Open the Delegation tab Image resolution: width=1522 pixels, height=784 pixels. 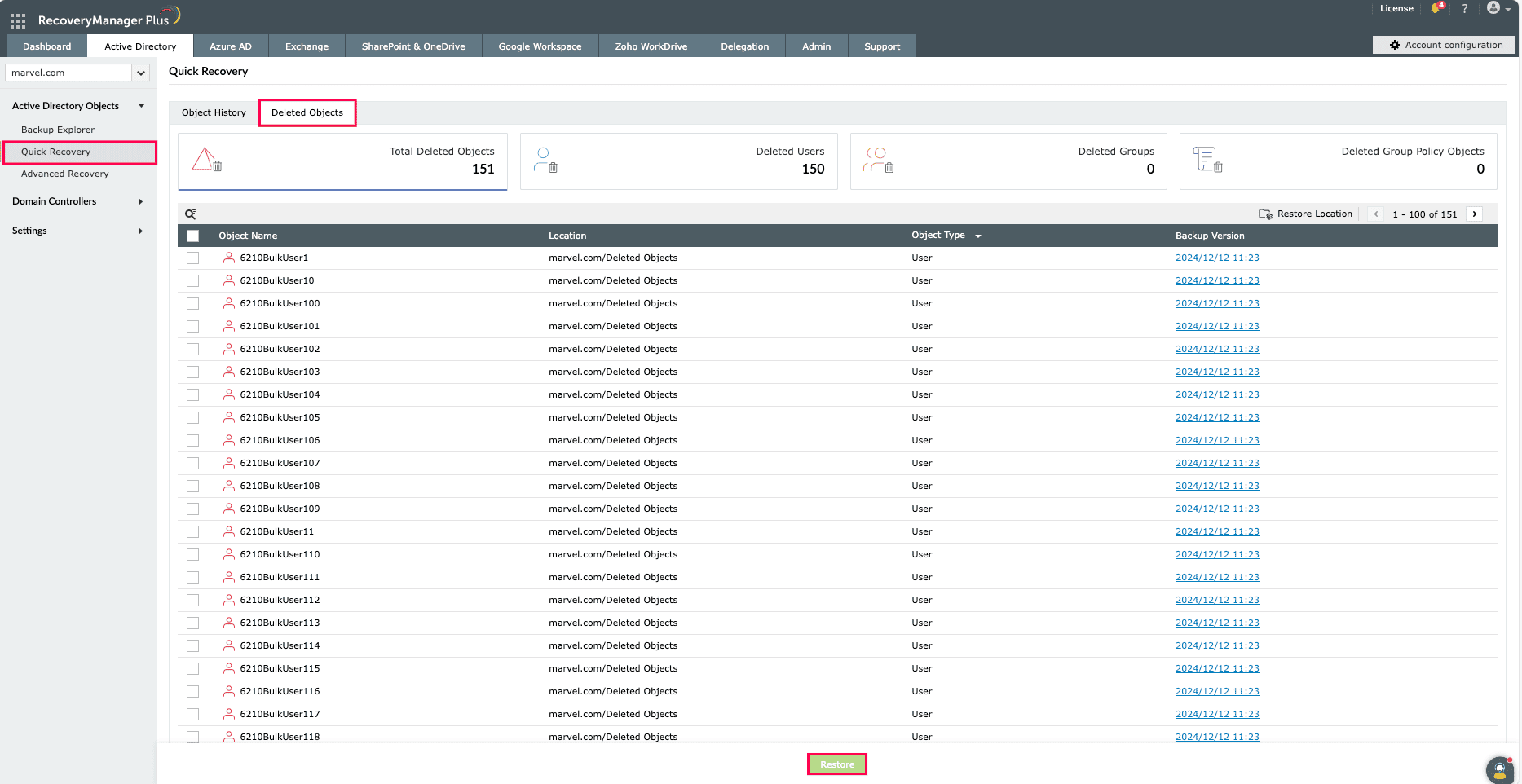tap(745, 46)
